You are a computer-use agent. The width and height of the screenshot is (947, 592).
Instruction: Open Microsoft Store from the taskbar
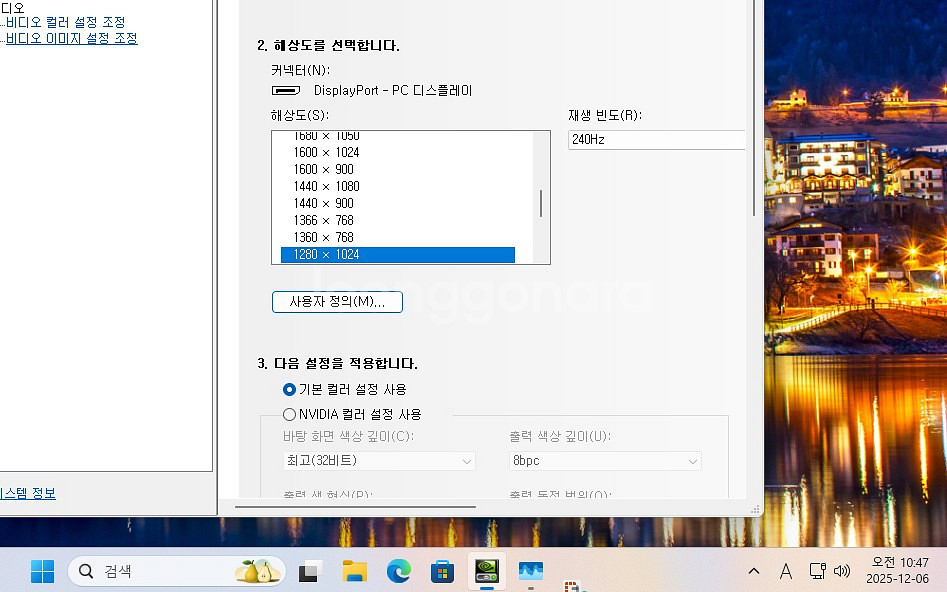click(x=442, y=571)
